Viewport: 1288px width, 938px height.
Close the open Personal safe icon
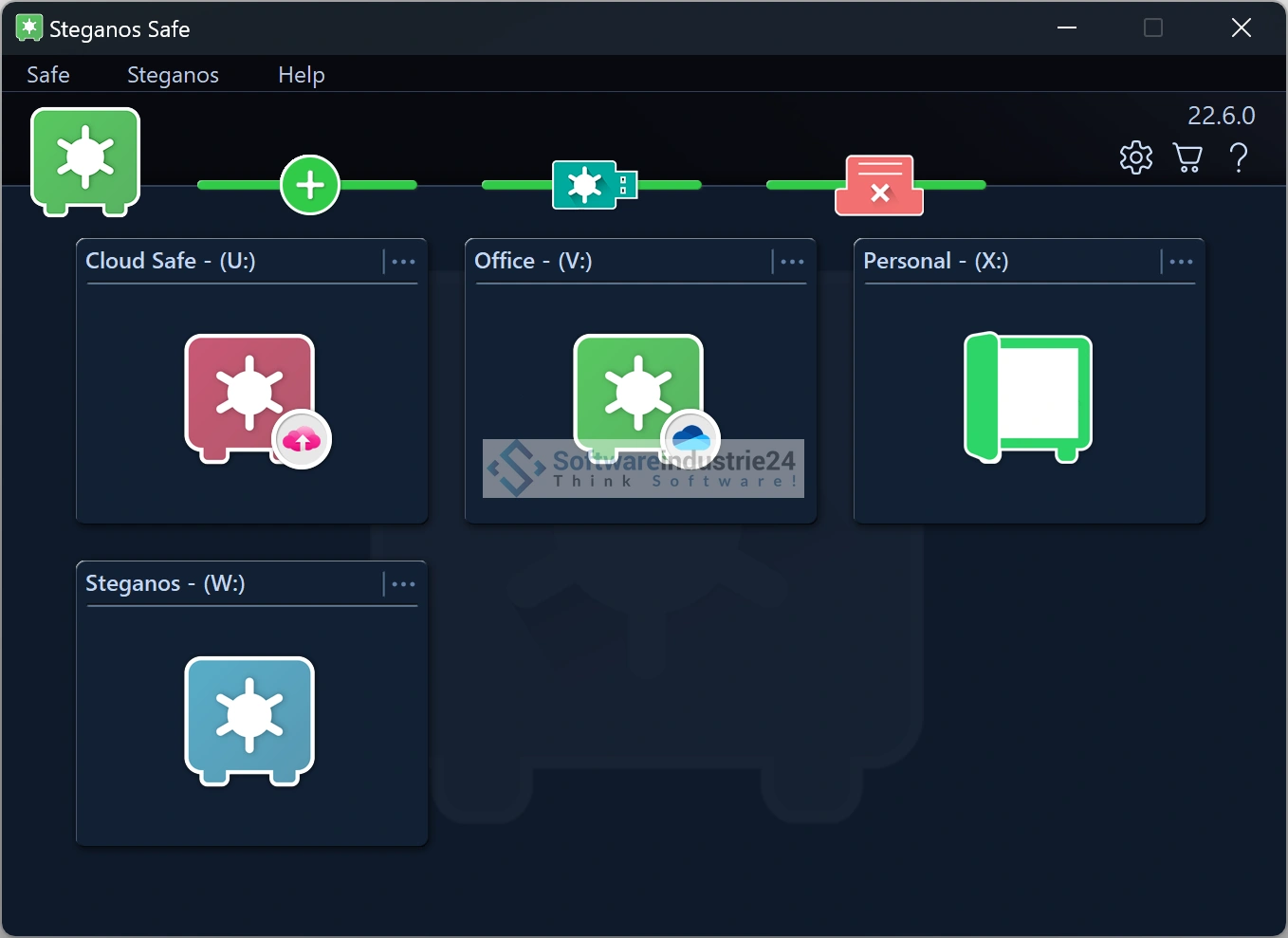1028,398
